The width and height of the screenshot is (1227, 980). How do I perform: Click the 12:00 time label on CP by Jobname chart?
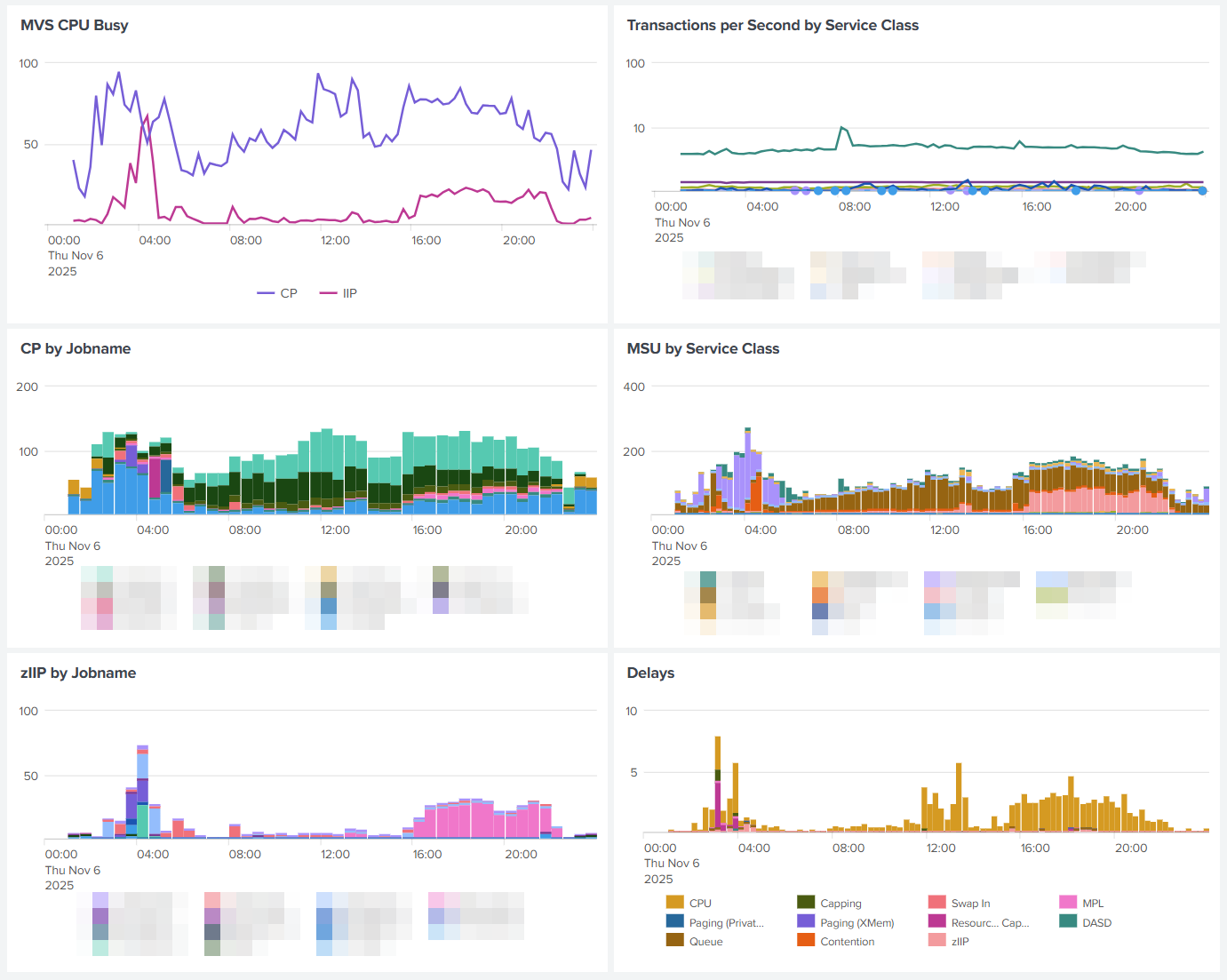(335, 530)
